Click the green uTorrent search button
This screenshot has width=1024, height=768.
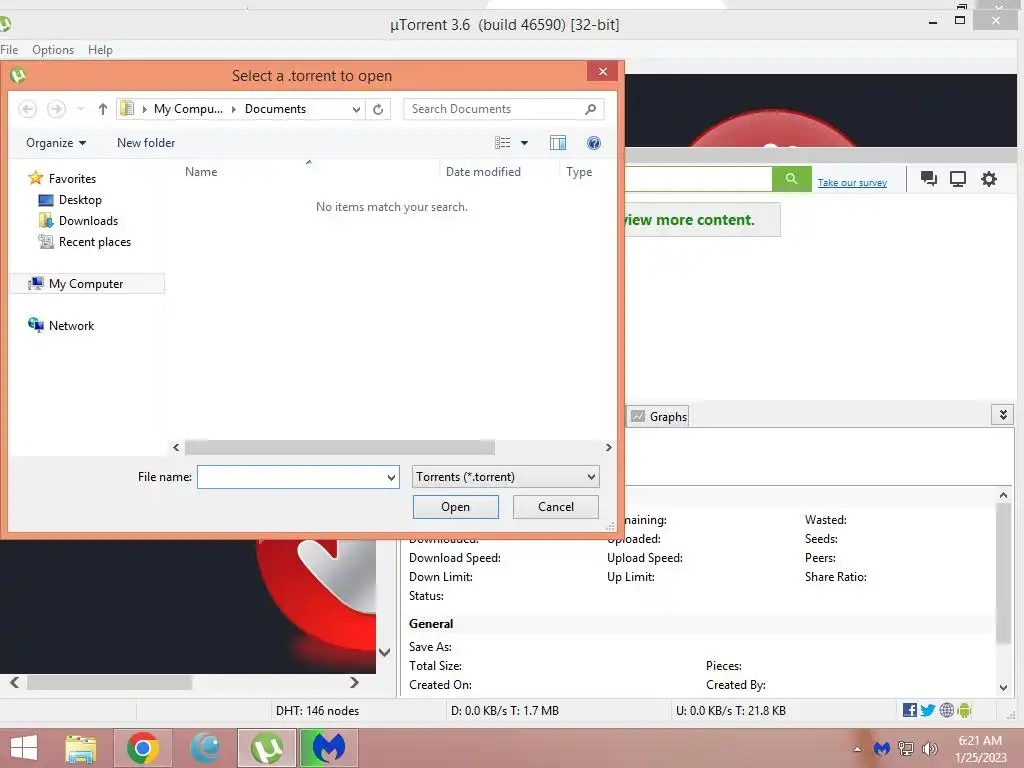coord(792,178)
